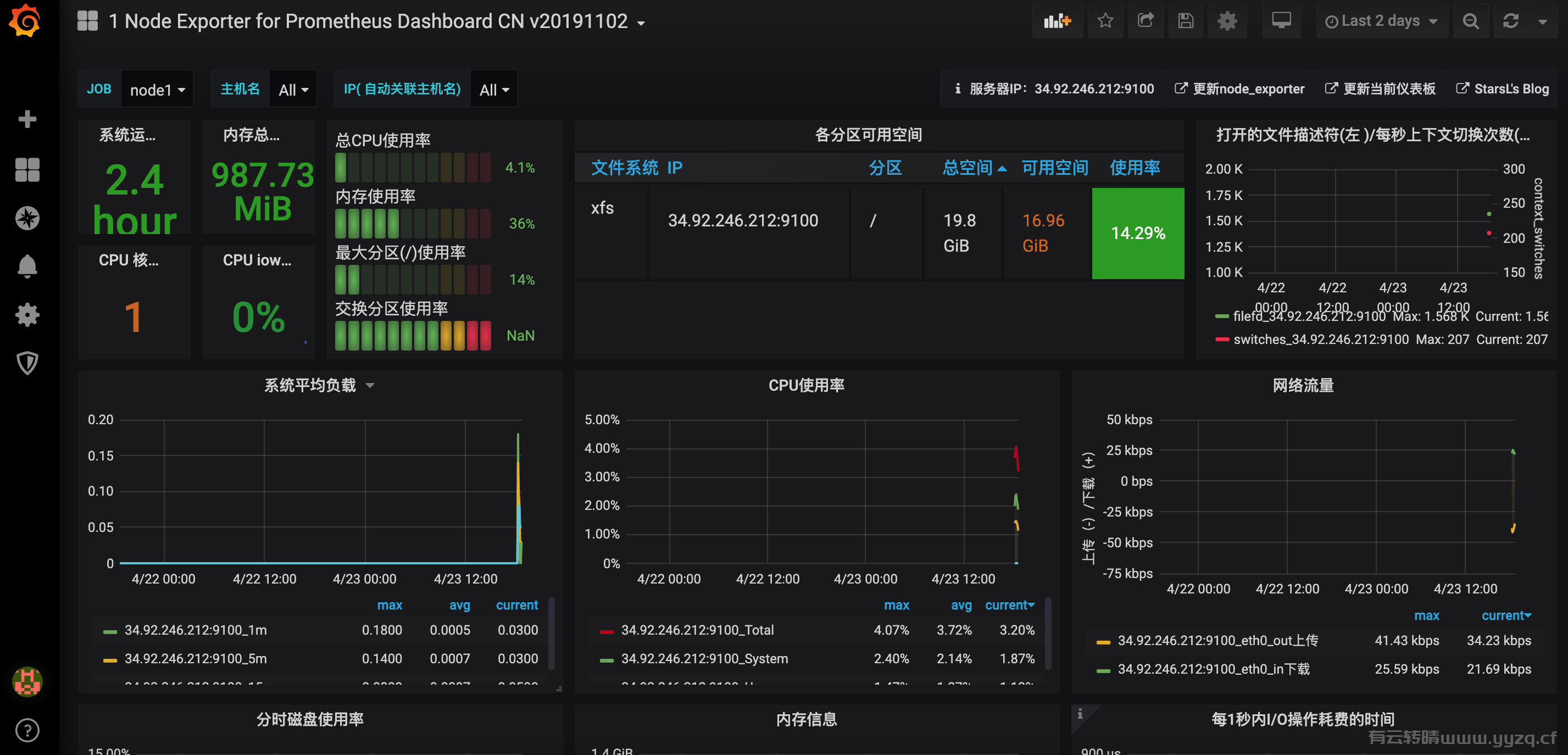The width and height of the screenshot is (1568, 755).
Task: Open Last 2 days time picker
Action: click(1381, 21)
